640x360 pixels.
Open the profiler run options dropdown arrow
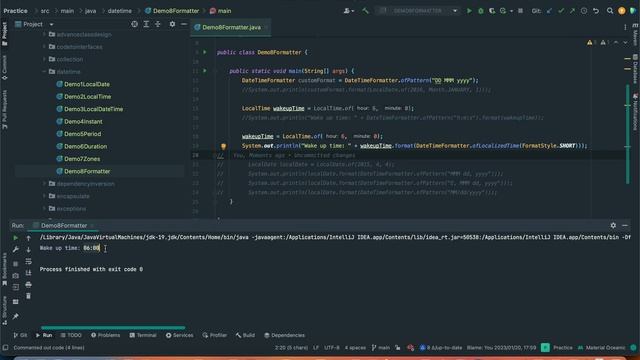pyautogui.click(x=511, y=11)
